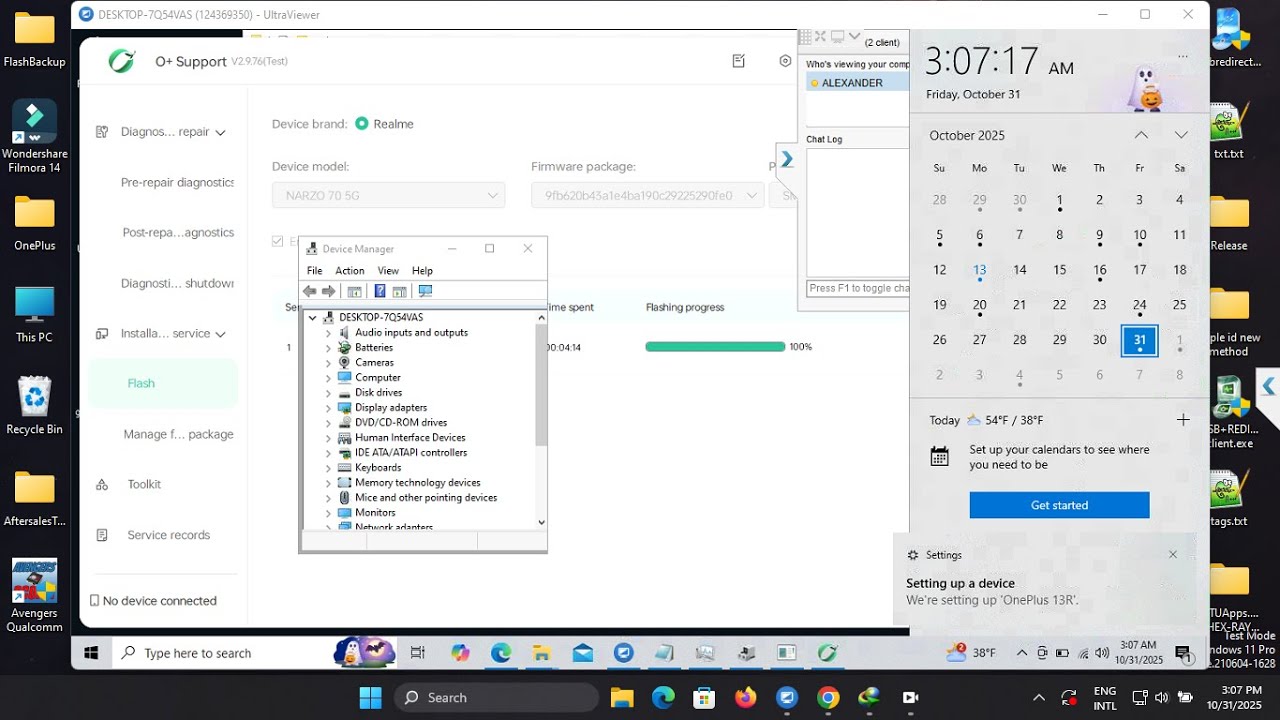Open This PC desktop icon
This screenshot has width=1280, height=720.
pyautogui.click(x=35, y=315)
